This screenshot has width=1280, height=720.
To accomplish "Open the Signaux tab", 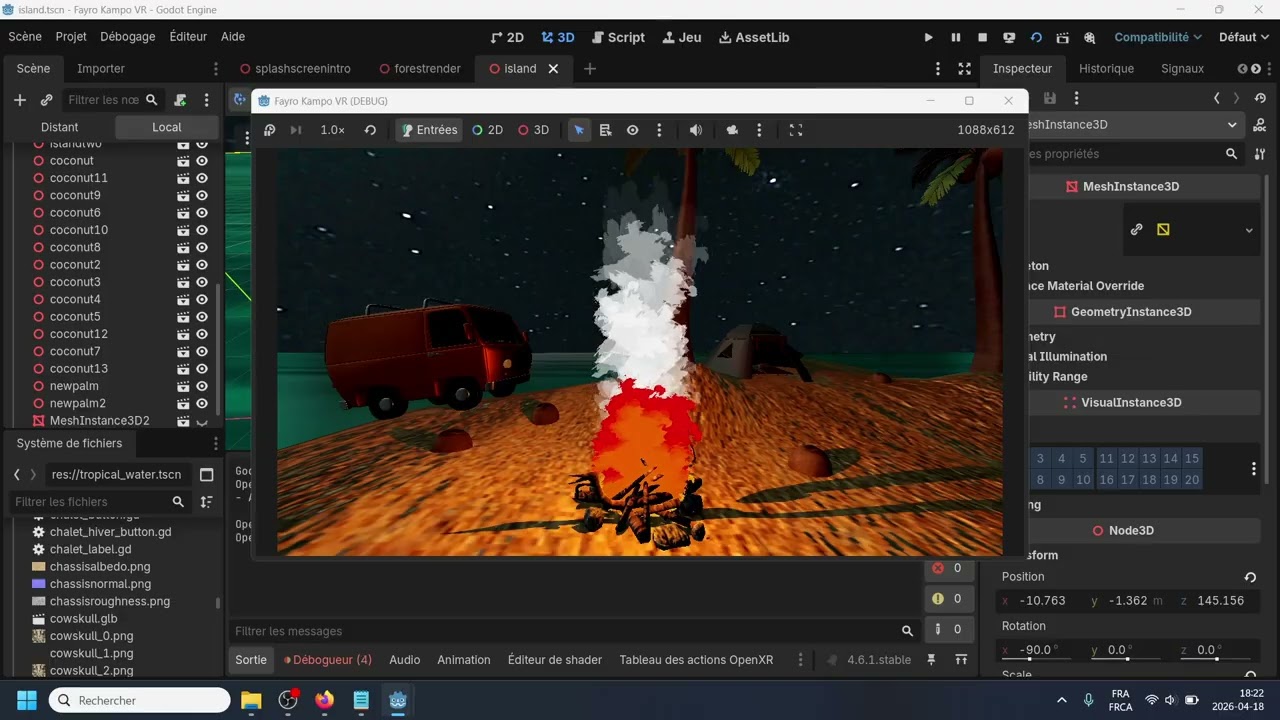I will [1182, 69].
